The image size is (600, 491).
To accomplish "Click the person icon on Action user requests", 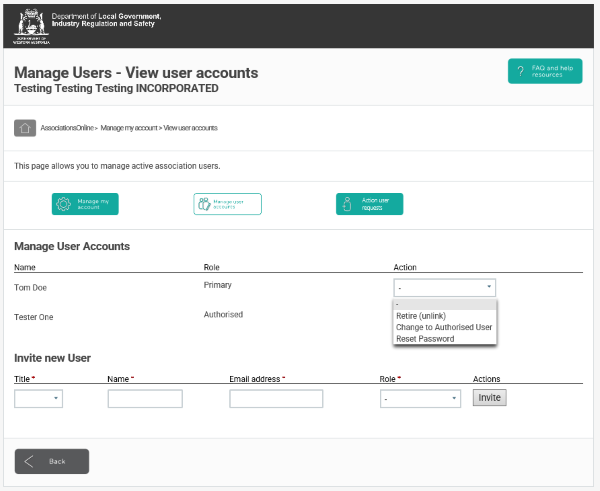I will pos(347,204).
